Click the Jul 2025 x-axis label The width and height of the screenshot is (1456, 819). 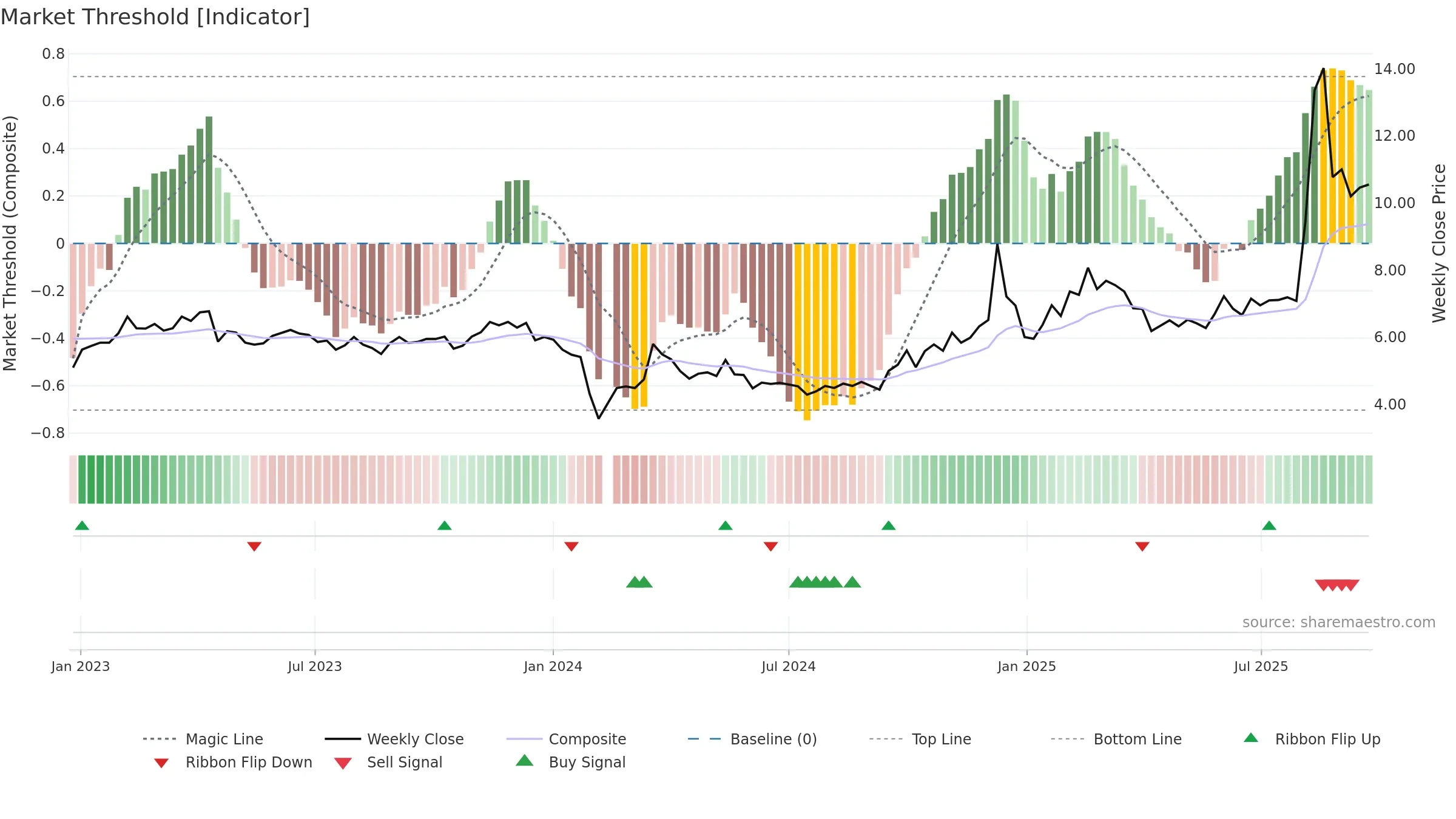pos(1261,667)
